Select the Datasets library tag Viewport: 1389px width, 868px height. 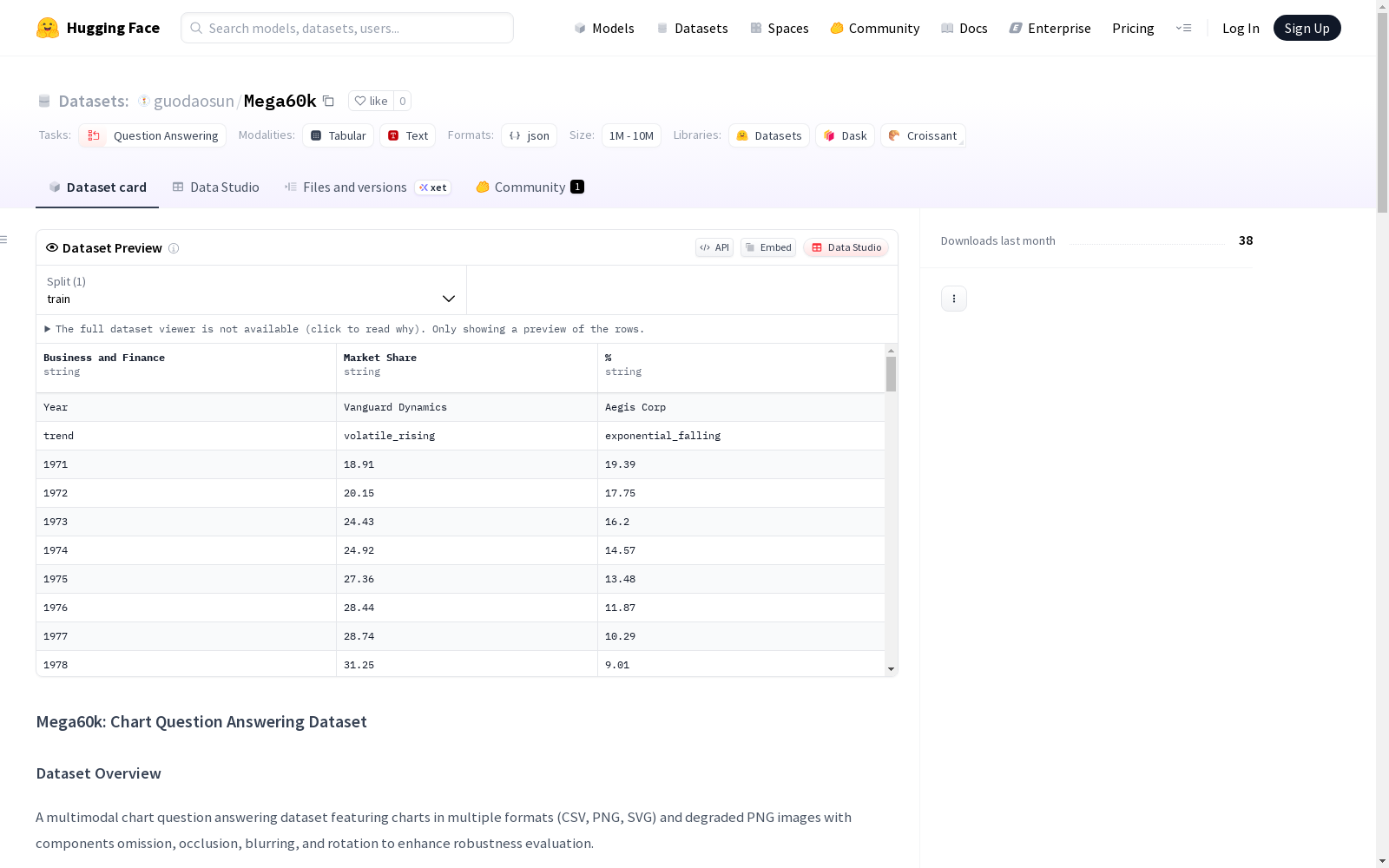[x=769, y=135]
